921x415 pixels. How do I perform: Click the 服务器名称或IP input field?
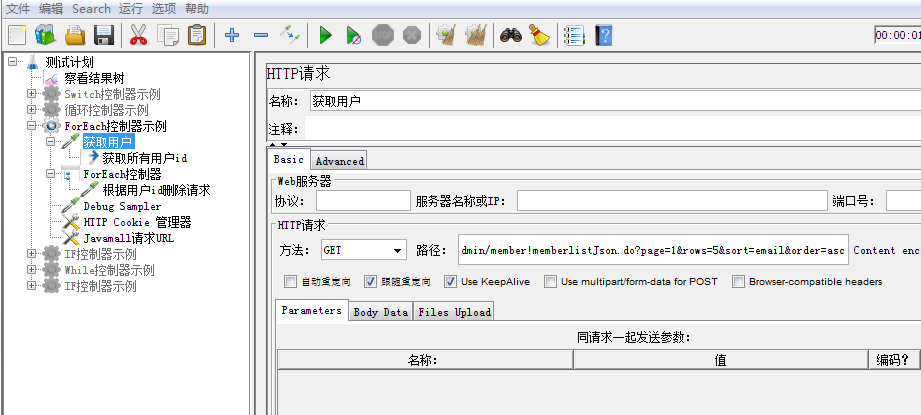tap(672, 201)
